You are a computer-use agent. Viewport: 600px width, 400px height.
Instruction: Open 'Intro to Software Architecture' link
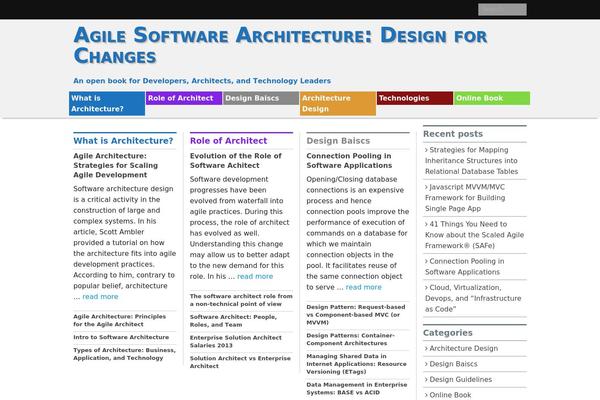tap(121, 337)
